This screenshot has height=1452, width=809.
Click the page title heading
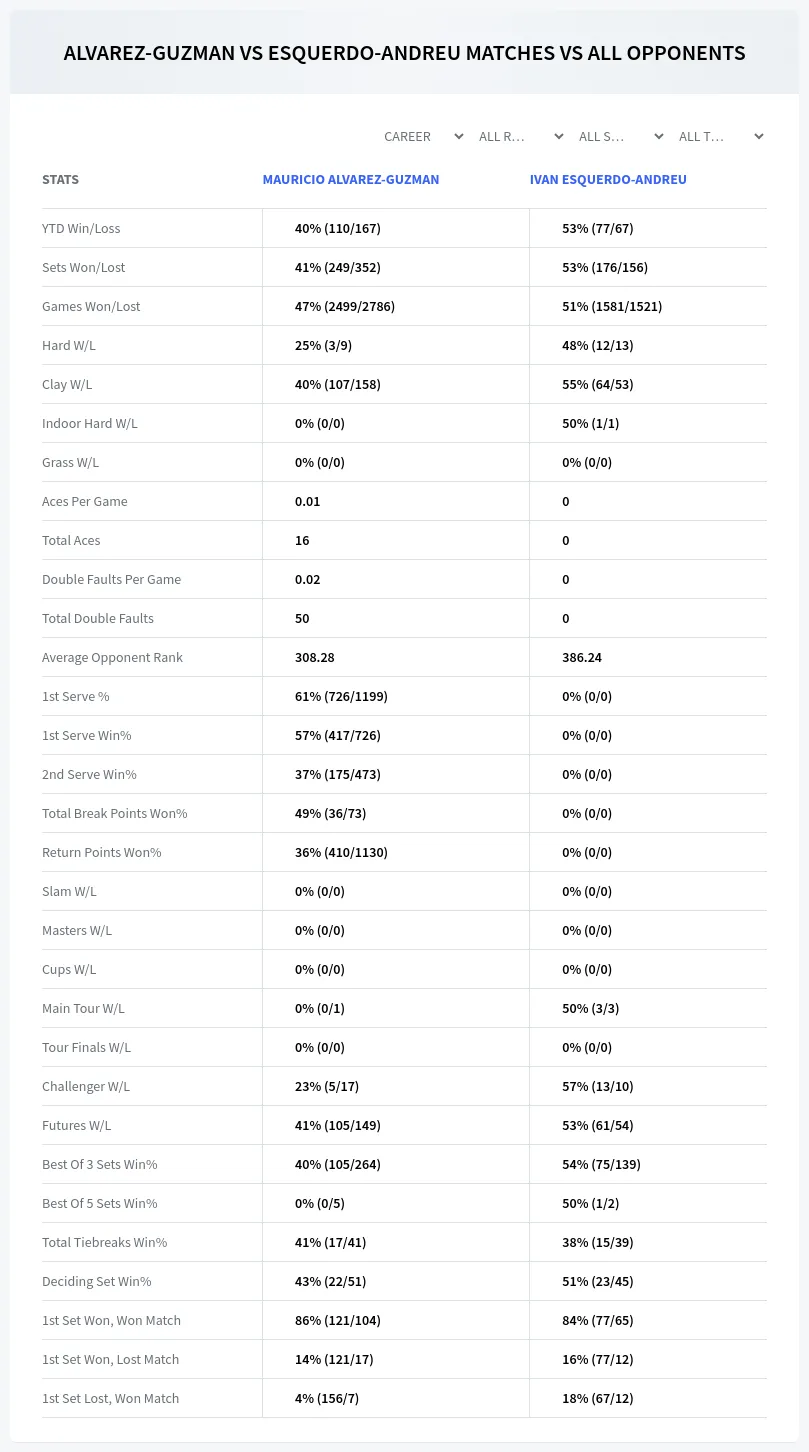pos(404,53)
